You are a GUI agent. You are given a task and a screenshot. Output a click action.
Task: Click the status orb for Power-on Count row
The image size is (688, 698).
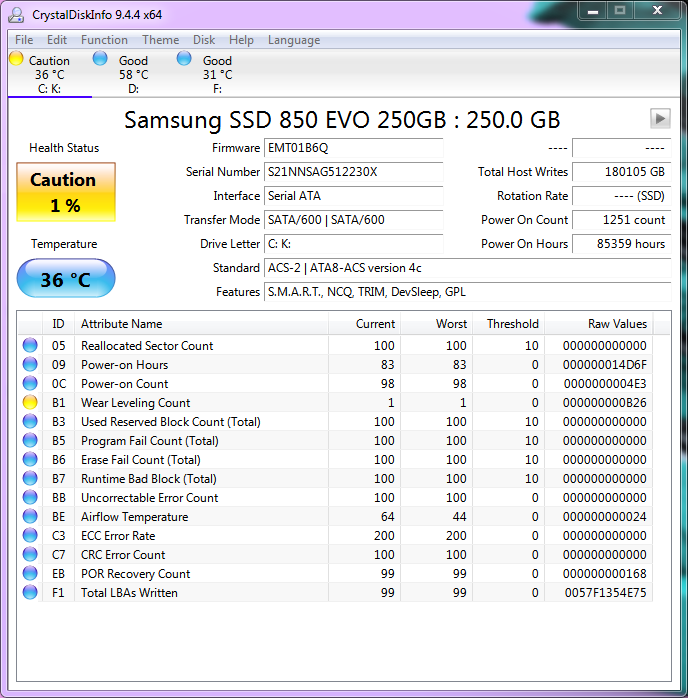[30, 383]
